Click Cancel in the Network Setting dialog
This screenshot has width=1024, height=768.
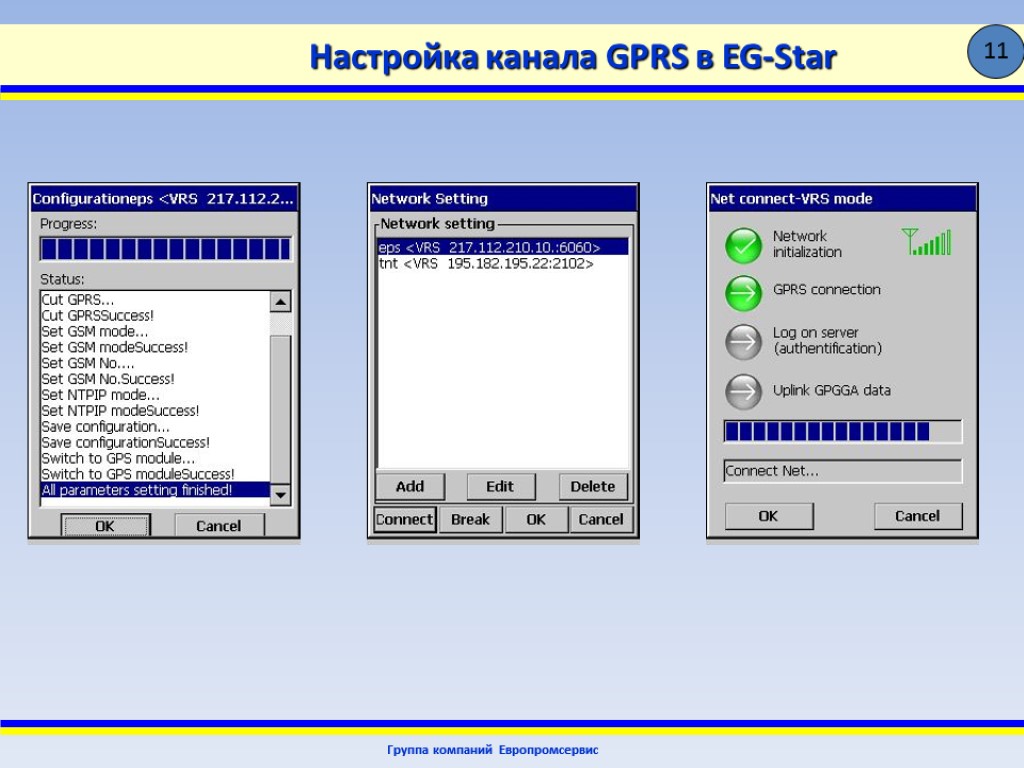coord(601,520)
